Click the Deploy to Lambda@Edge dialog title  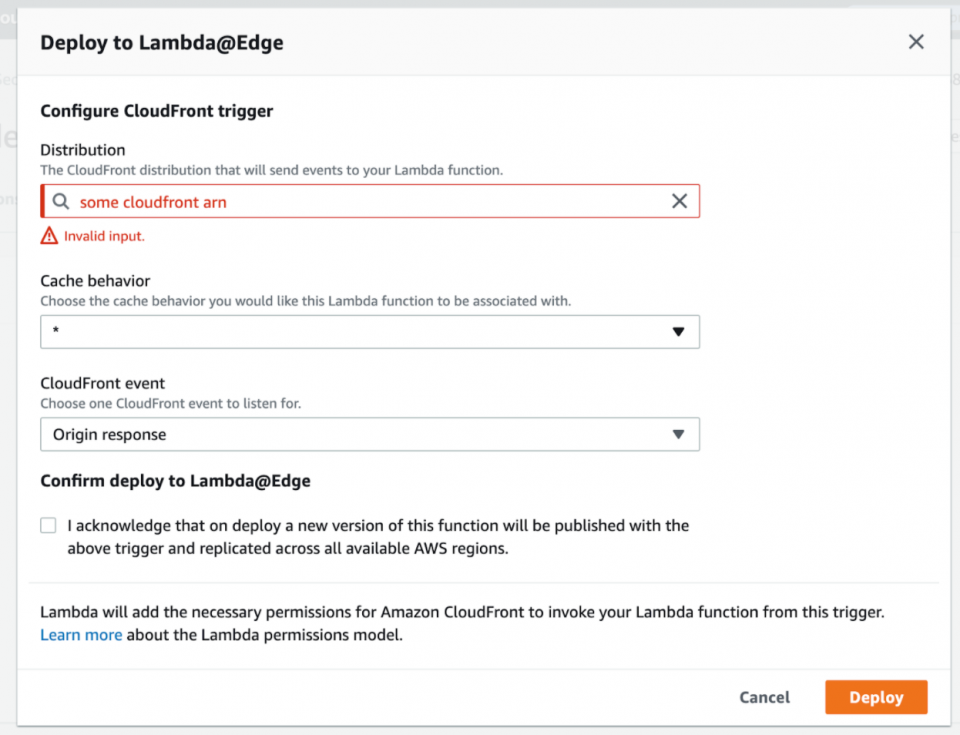[161, 42]
